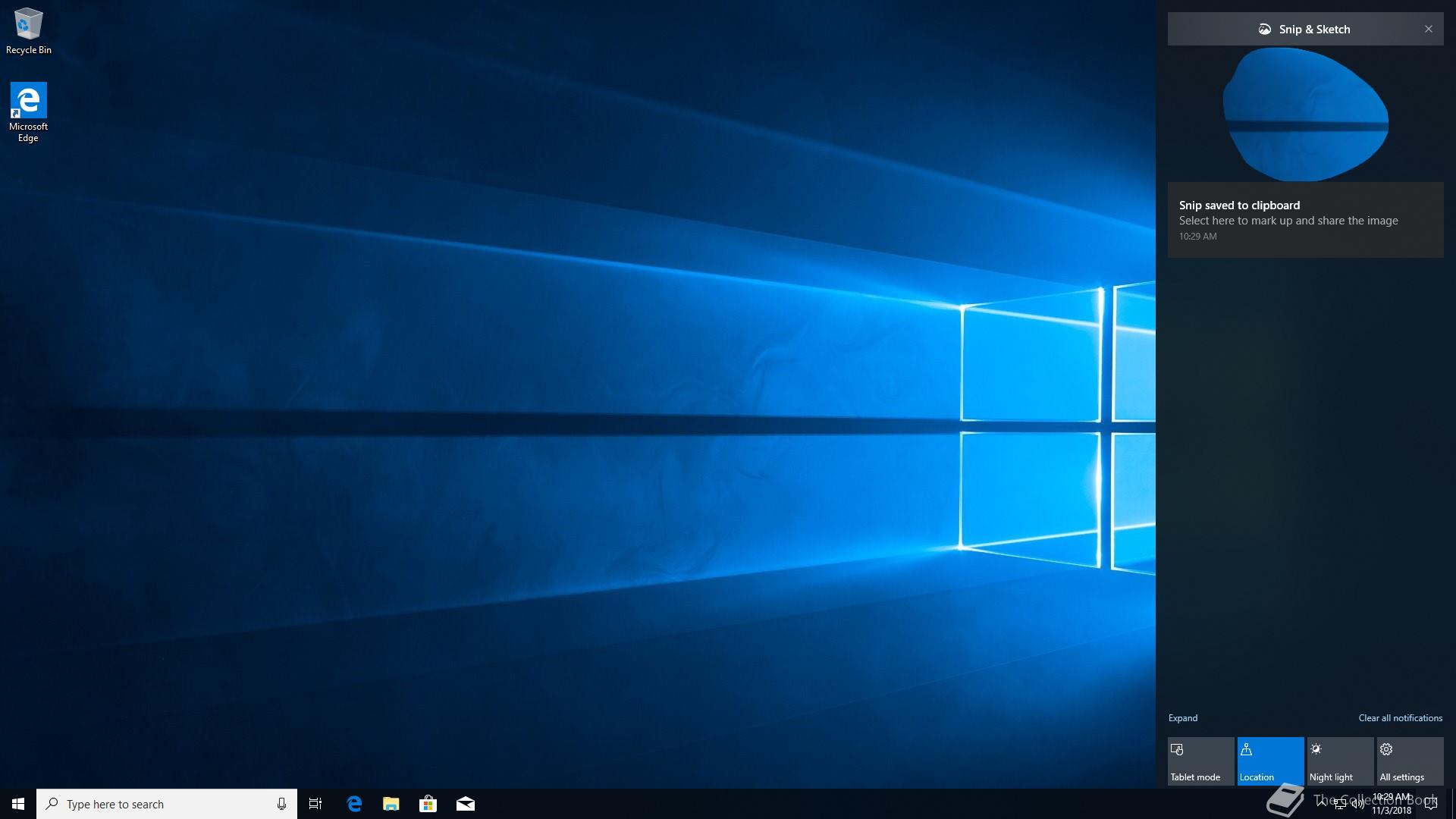Open the Windows Start menu

[x=18, y=804]
